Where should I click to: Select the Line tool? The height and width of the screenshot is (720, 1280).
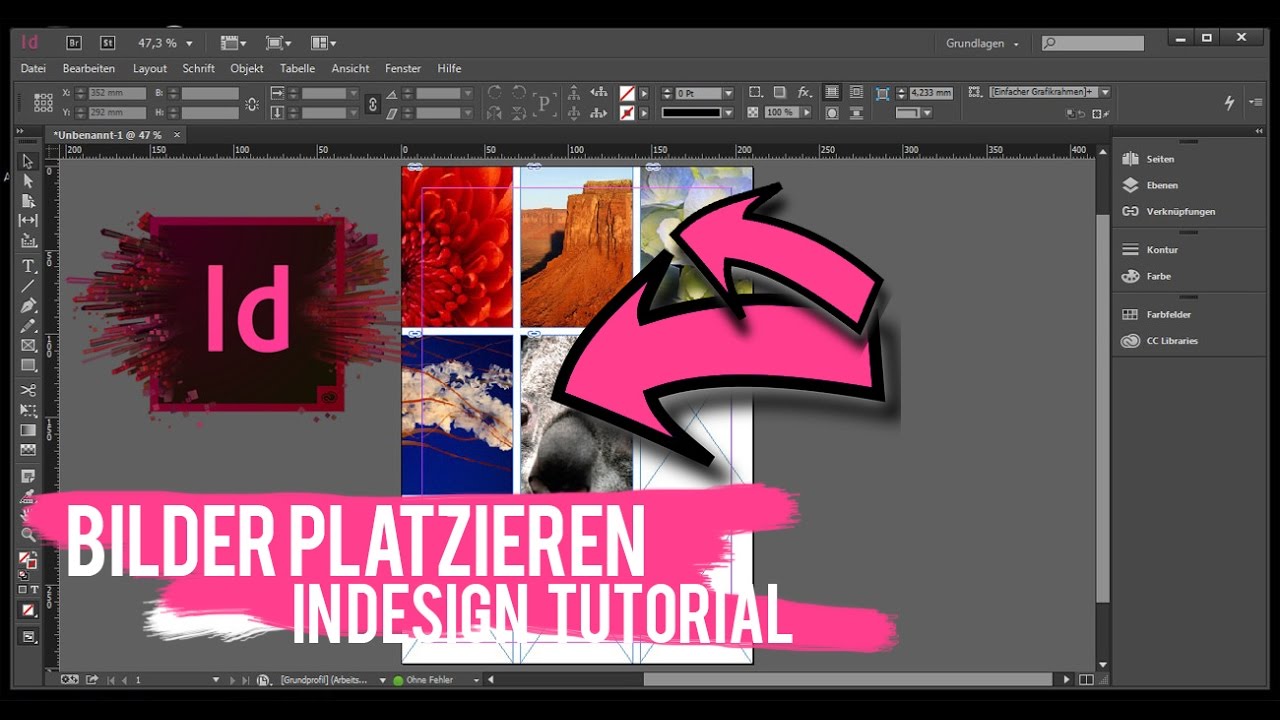tap(28, 286)
